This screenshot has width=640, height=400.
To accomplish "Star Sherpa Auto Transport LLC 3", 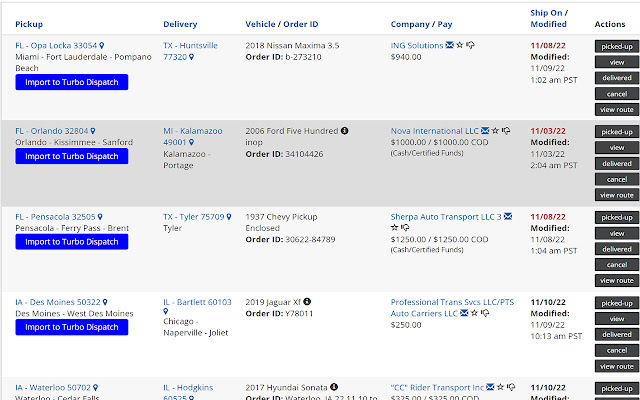I will coord(394,228).
